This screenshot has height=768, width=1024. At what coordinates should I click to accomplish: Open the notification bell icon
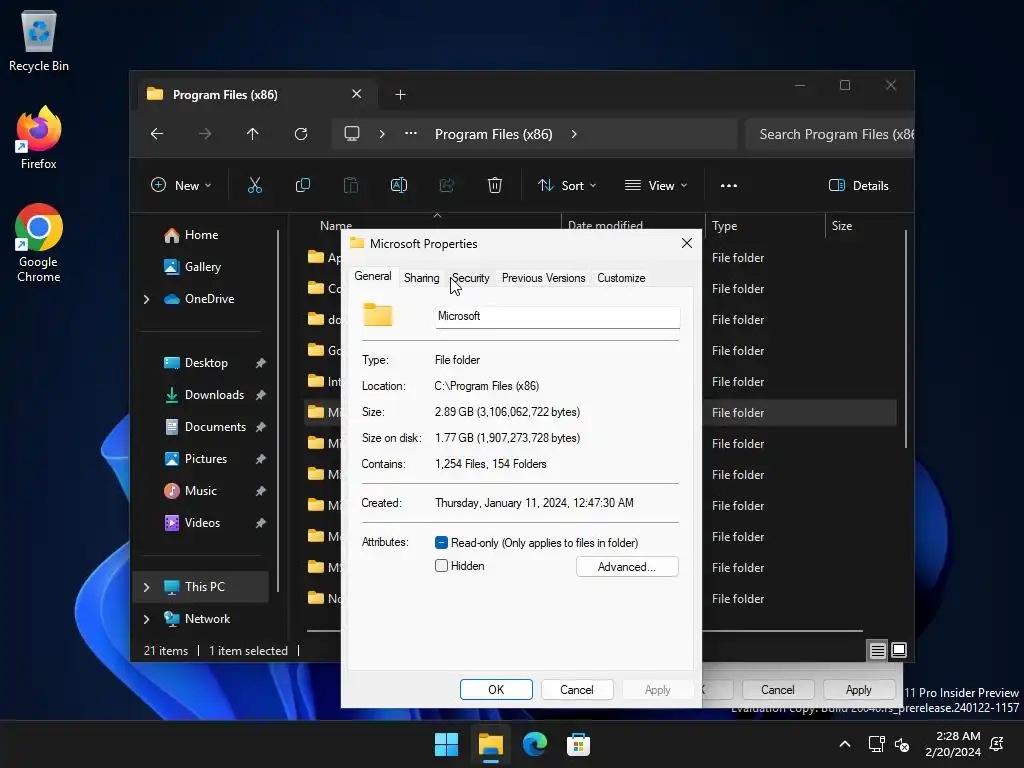[x=997, y=744]
